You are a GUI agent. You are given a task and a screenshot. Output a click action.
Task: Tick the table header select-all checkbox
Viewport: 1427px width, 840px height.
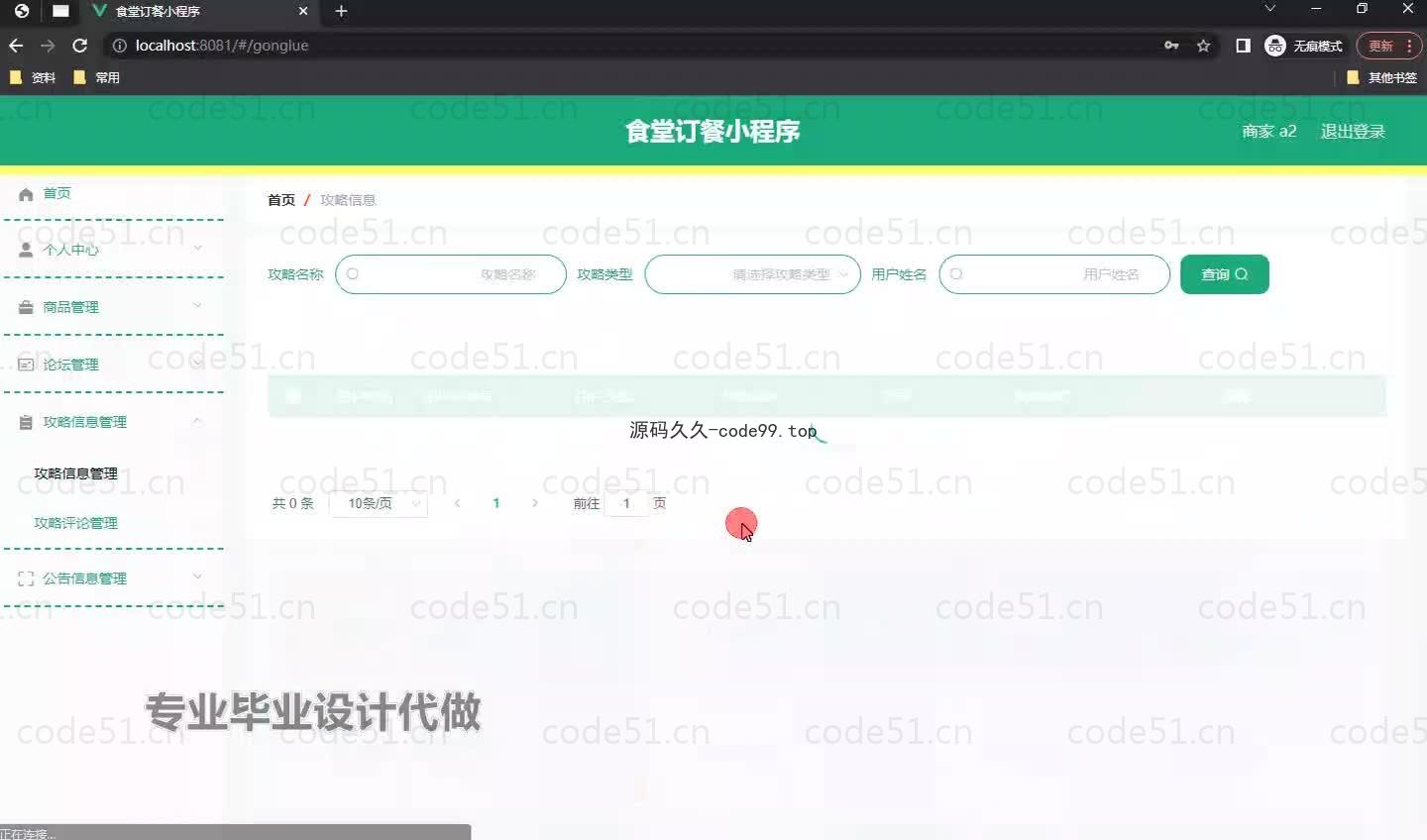(x=293, y=396)
